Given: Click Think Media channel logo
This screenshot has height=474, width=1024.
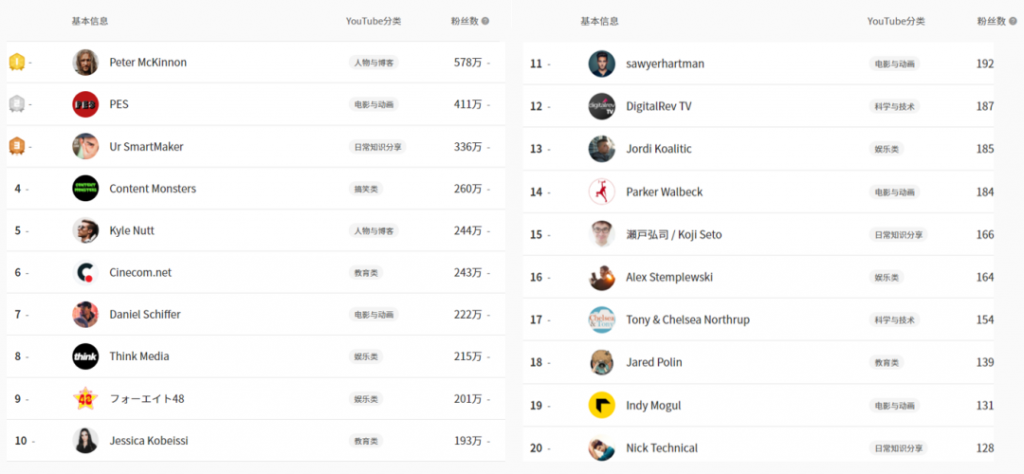Looking at the screenshot, I should tap(85, 356).
